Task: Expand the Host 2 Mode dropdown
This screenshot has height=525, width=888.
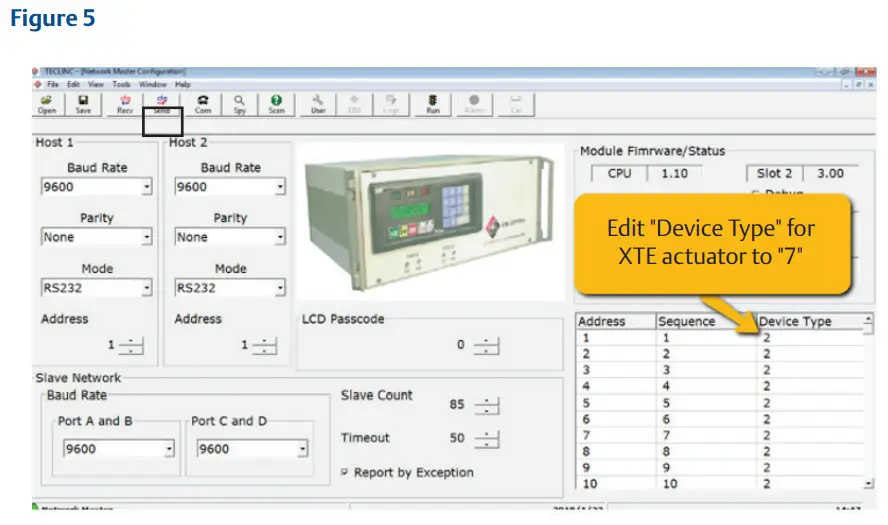Action: click(x=280, y=288)
